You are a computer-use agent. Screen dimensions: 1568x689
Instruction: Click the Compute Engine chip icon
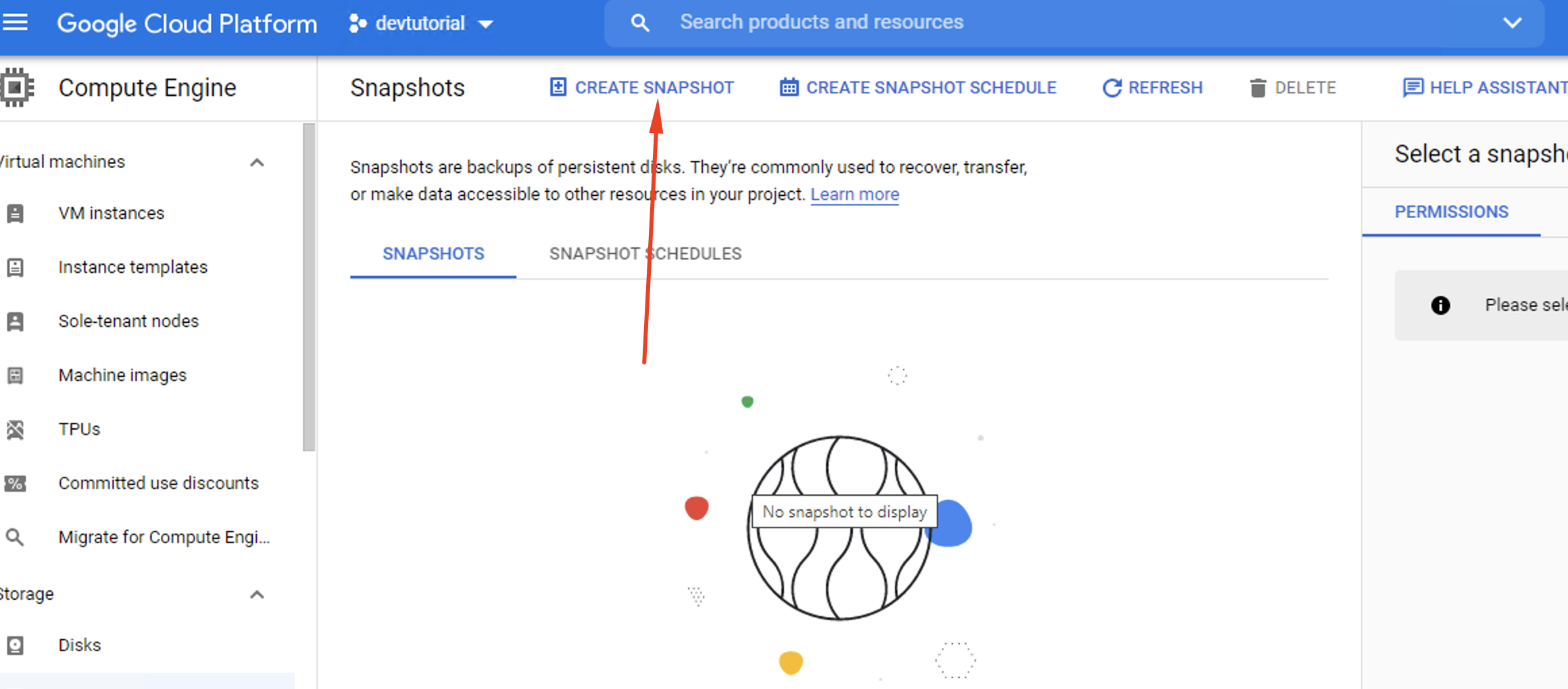coord(16,87)
